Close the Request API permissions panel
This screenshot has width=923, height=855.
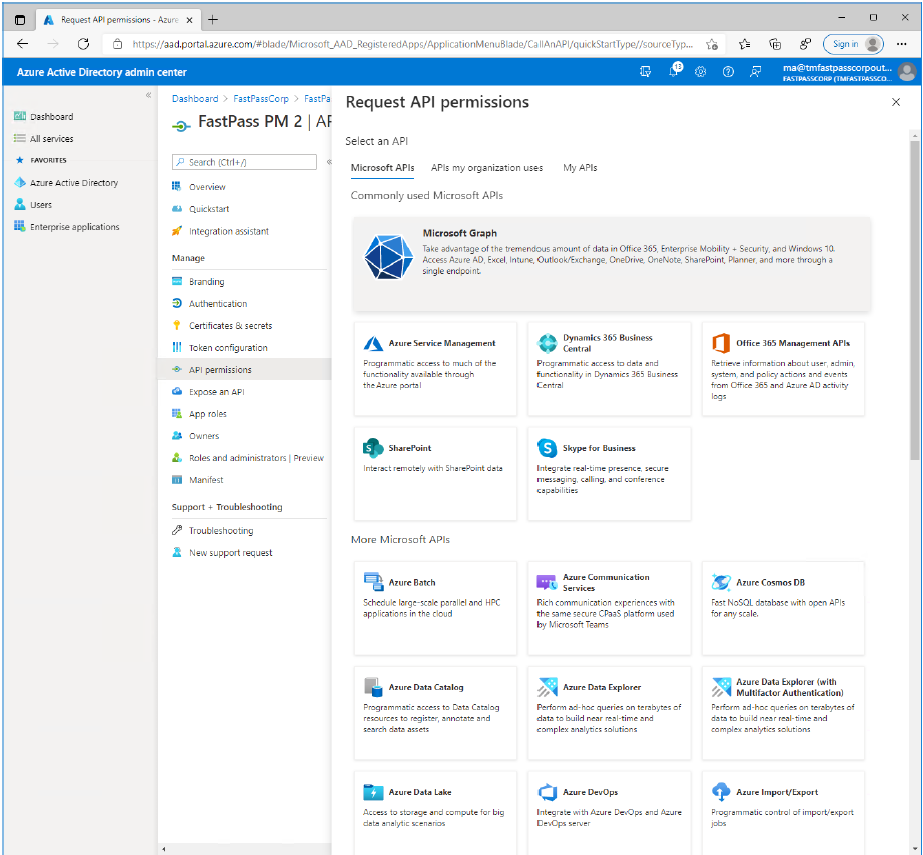tap(895, 102)
